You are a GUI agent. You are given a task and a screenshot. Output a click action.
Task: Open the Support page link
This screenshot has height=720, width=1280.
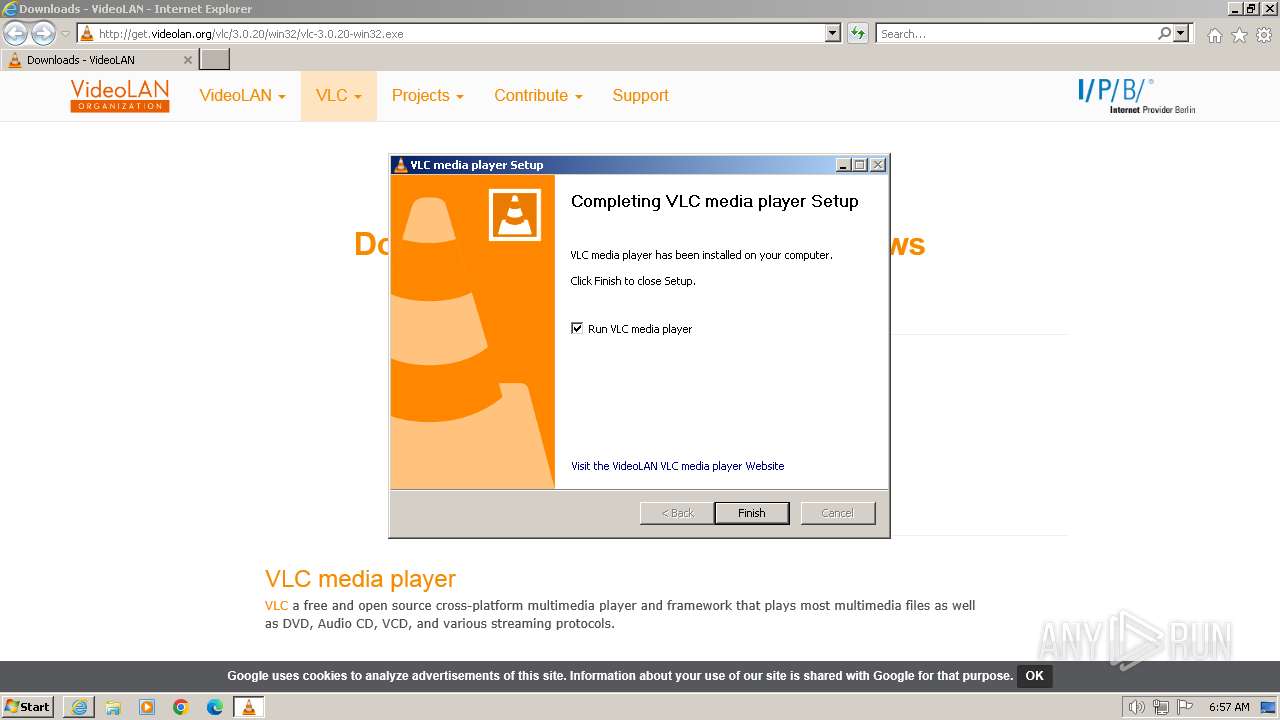coord(640,96)
